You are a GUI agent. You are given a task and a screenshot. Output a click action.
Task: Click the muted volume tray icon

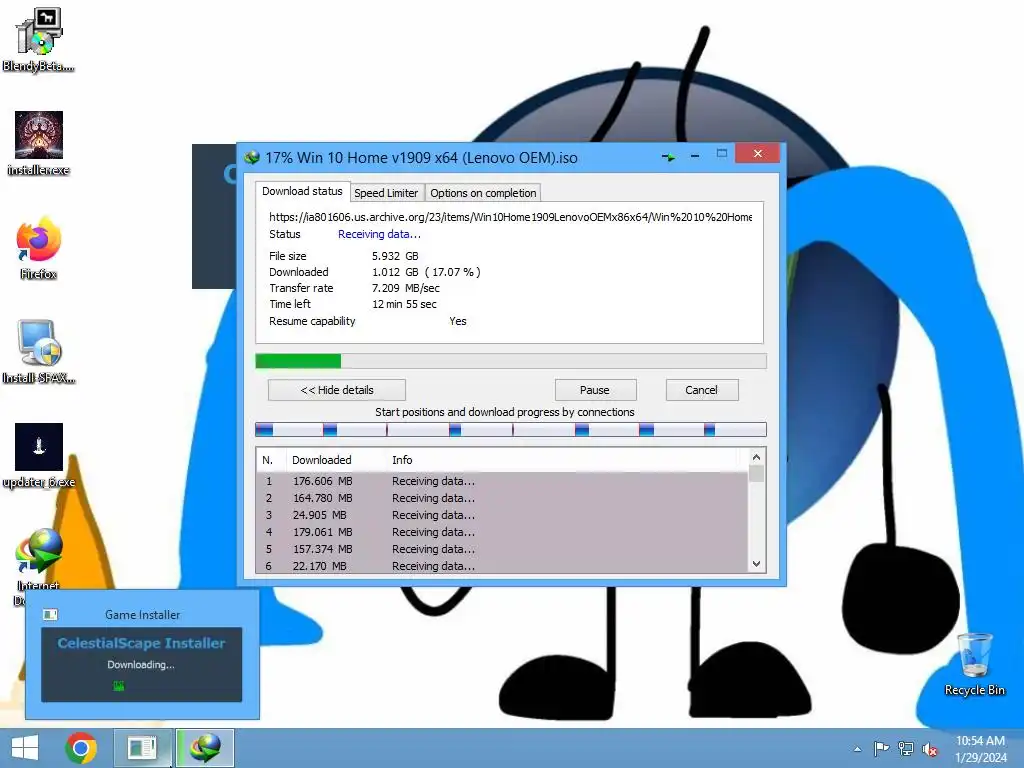pyautogui.click(x=930, y=749)
